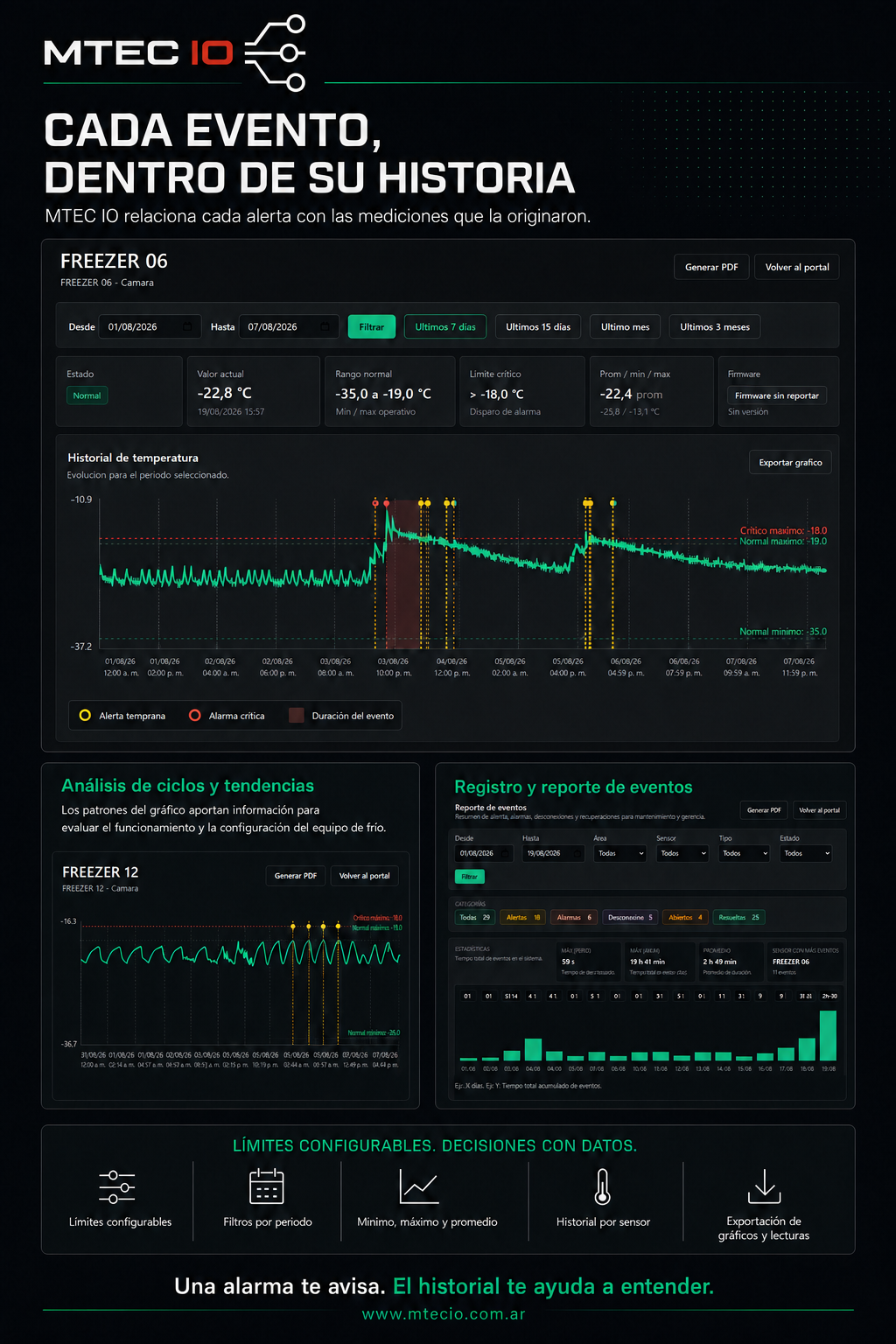Select the Ultimos 3 meses range

(715, 326)
